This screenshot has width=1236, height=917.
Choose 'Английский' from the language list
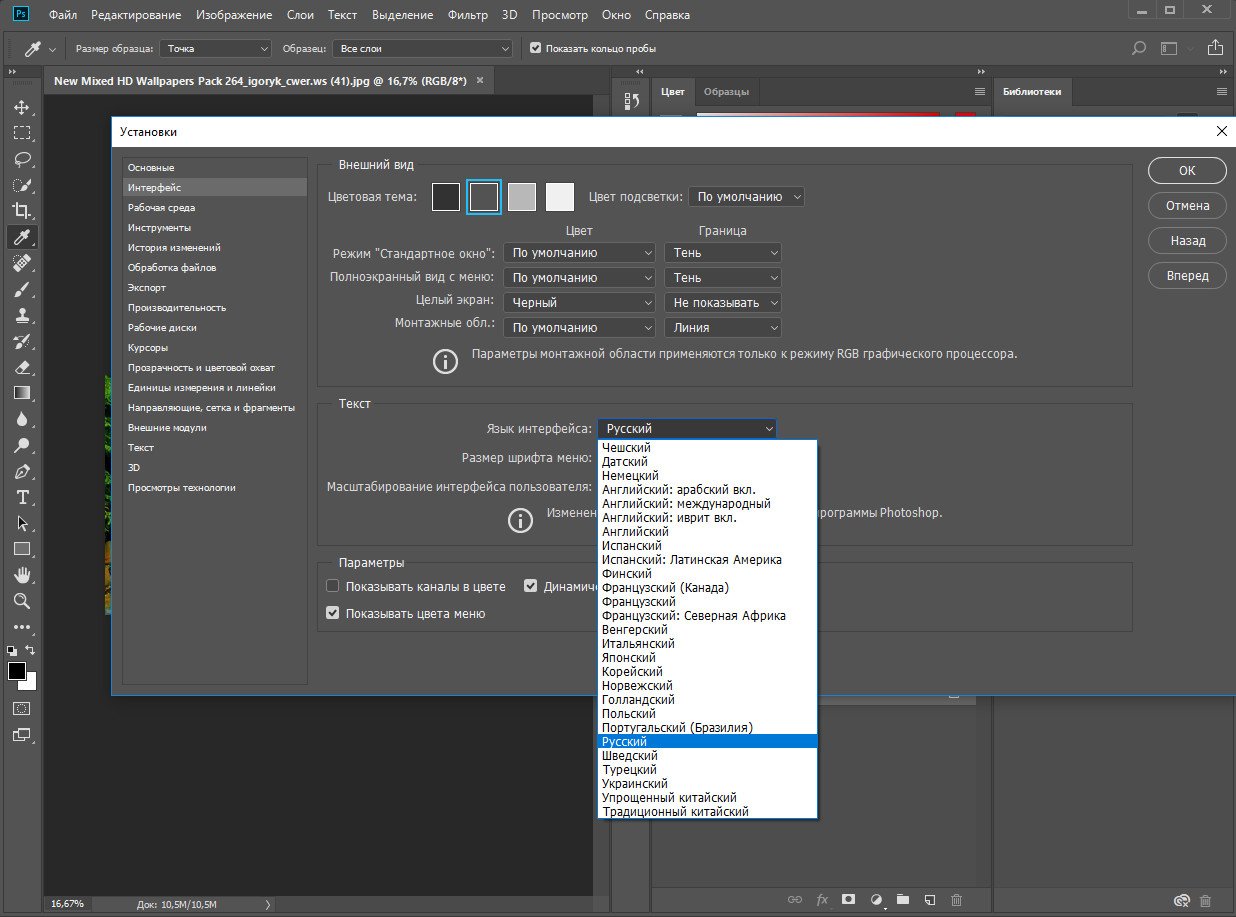pos(635,532)
